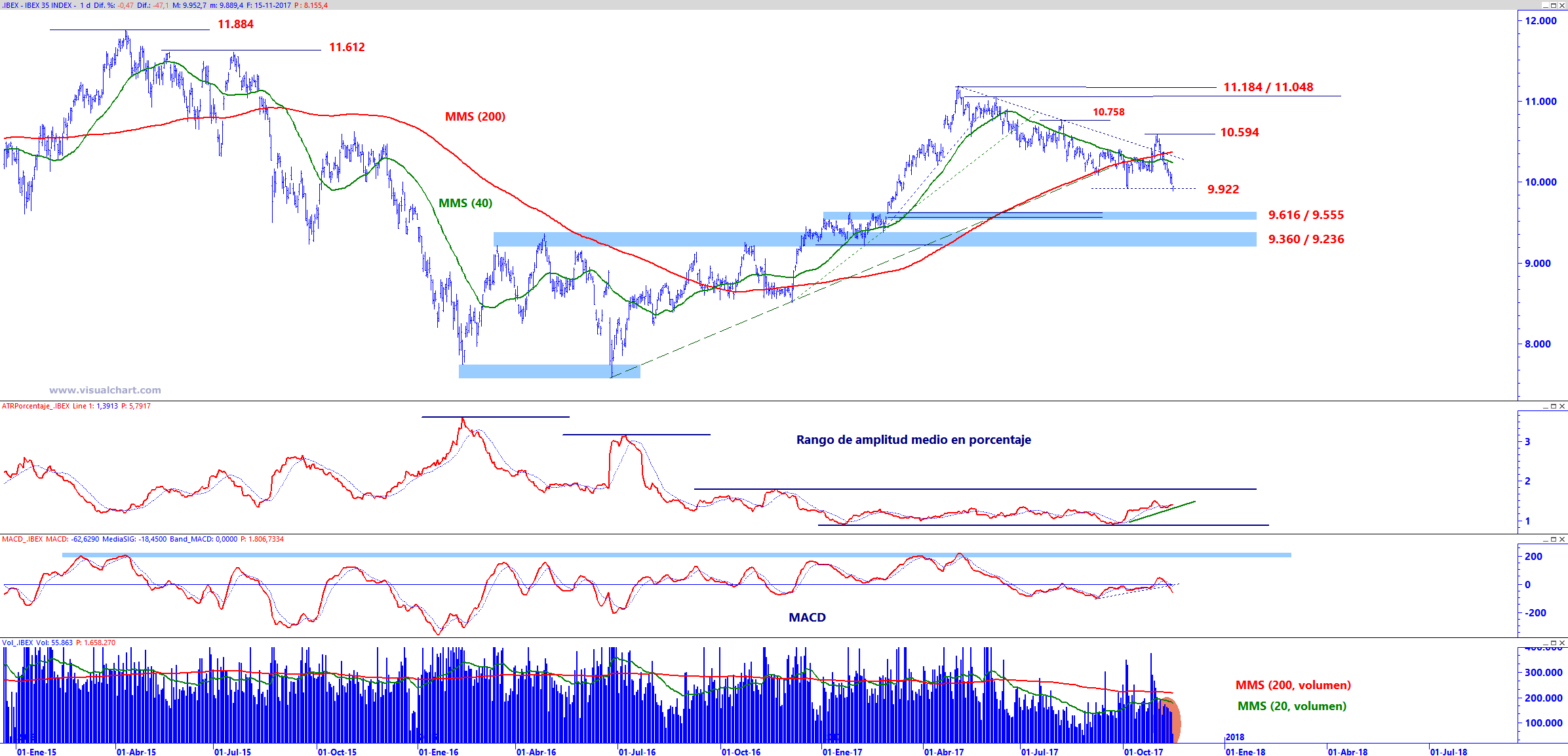
Task: Click the www.visualchart.com watermark link
Action: [x=105, y=390]
